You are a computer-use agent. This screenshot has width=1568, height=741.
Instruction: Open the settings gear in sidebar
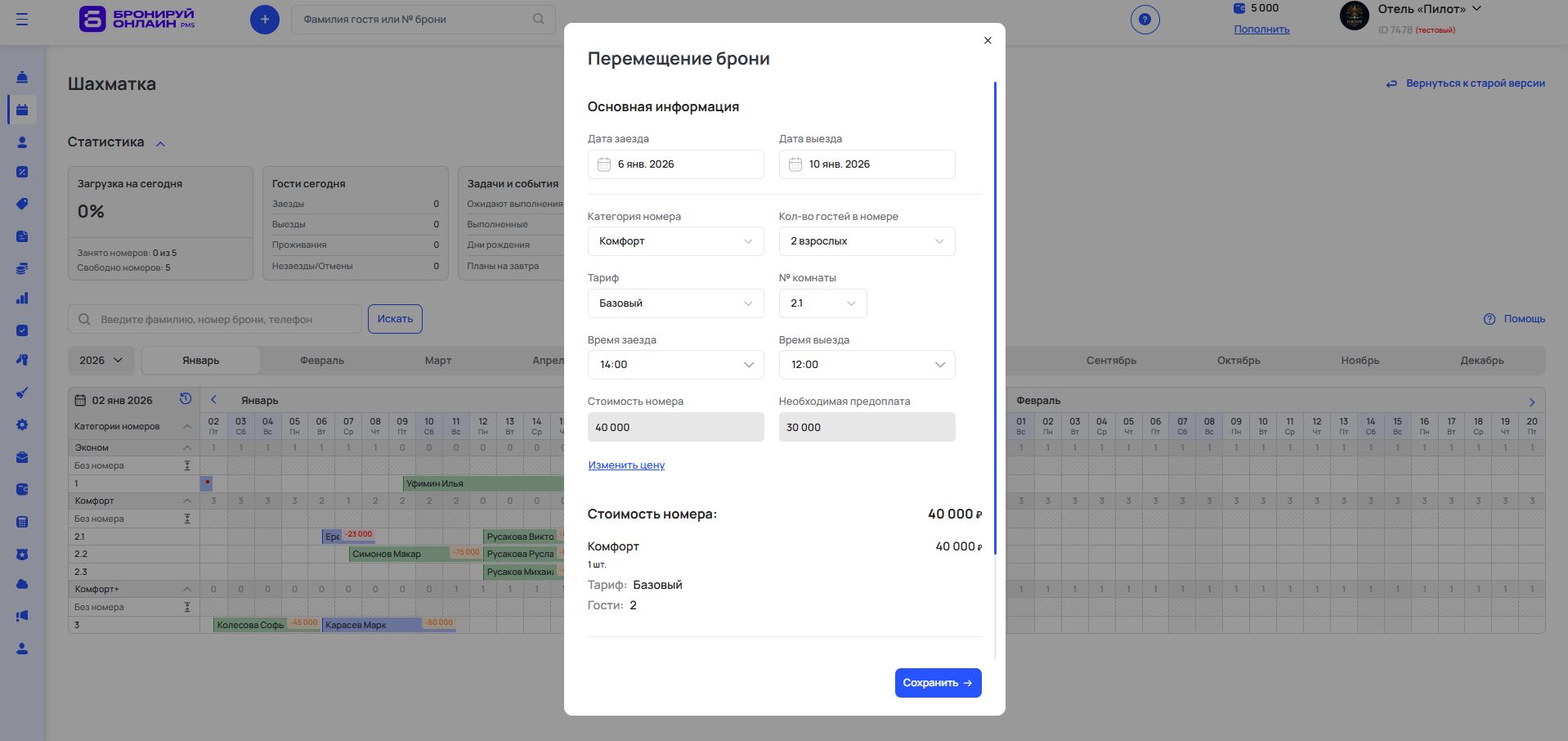(x=22, y=425)
